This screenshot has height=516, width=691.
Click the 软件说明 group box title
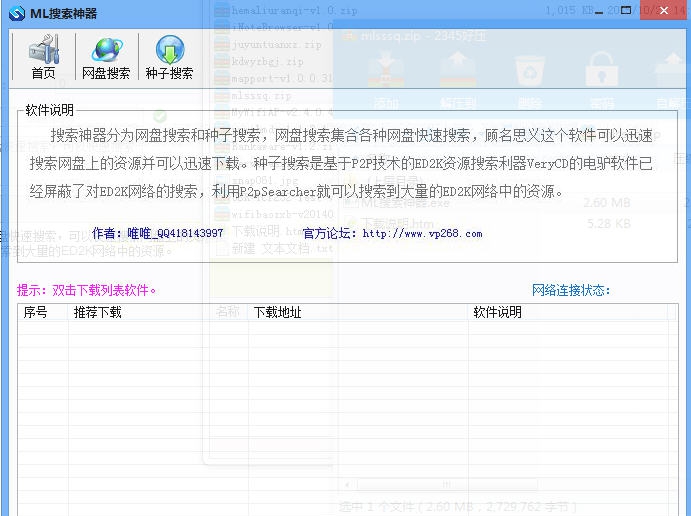click(x=49, y=110)
